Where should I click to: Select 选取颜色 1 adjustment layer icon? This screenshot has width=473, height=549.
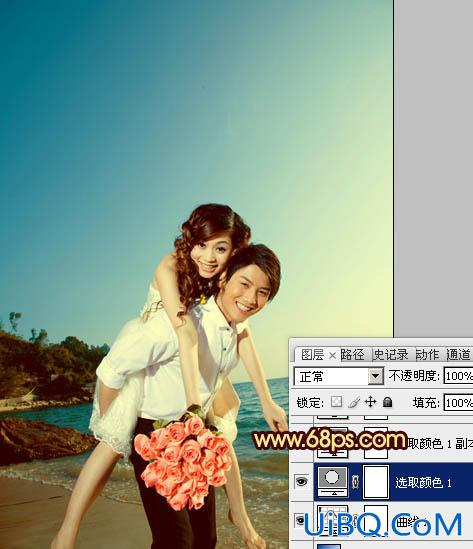click(332, 481)
